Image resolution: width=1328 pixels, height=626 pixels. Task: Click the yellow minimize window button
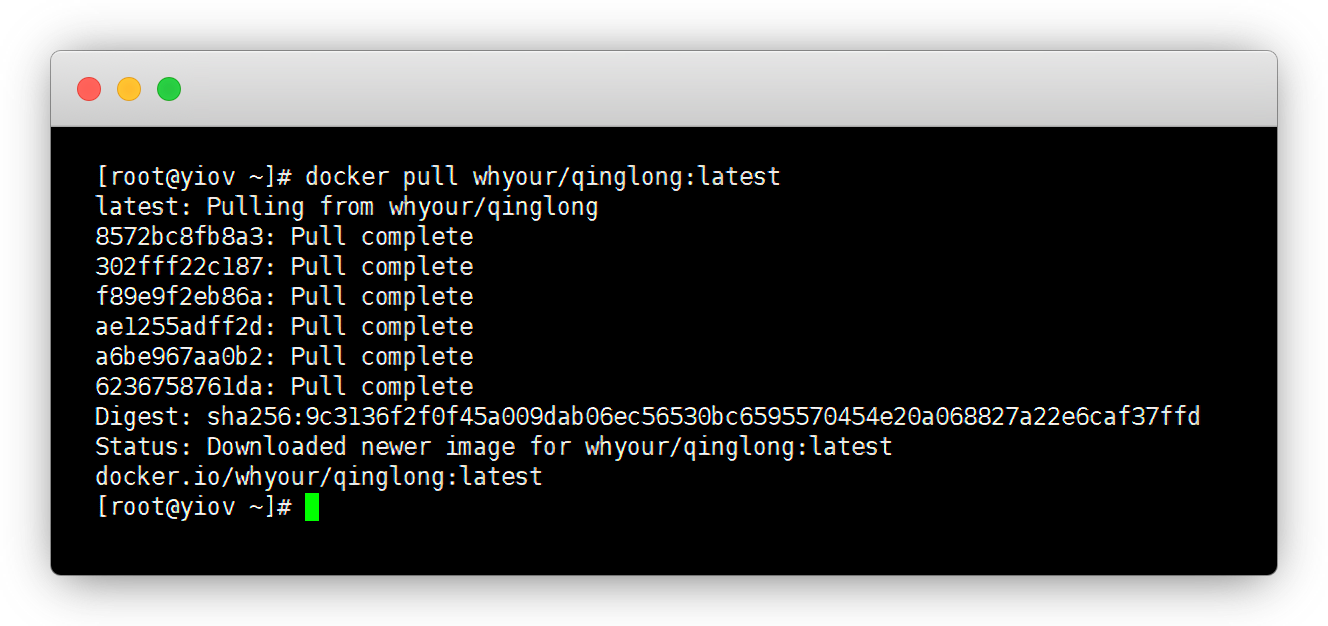[x=129, y=89]
